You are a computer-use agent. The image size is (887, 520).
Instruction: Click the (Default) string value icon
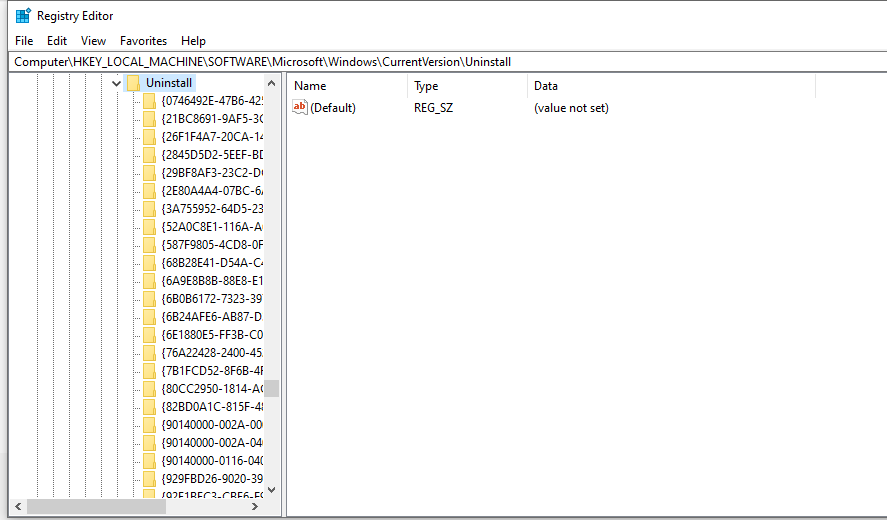pos(300,107)
